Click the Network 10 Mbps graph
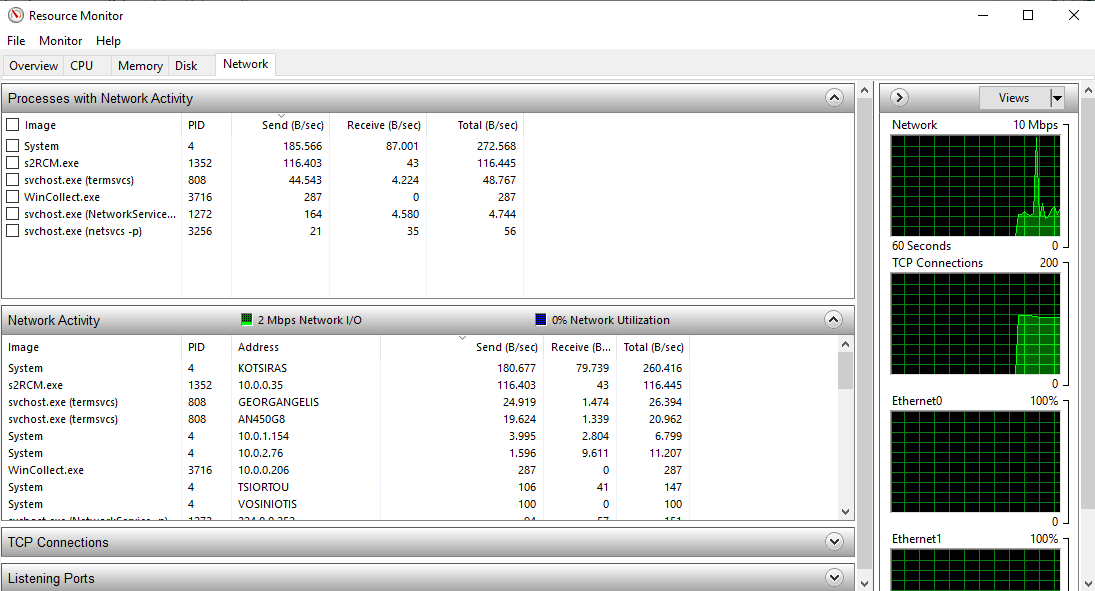This screenshot has height=591, width=1095. [976, 186]
